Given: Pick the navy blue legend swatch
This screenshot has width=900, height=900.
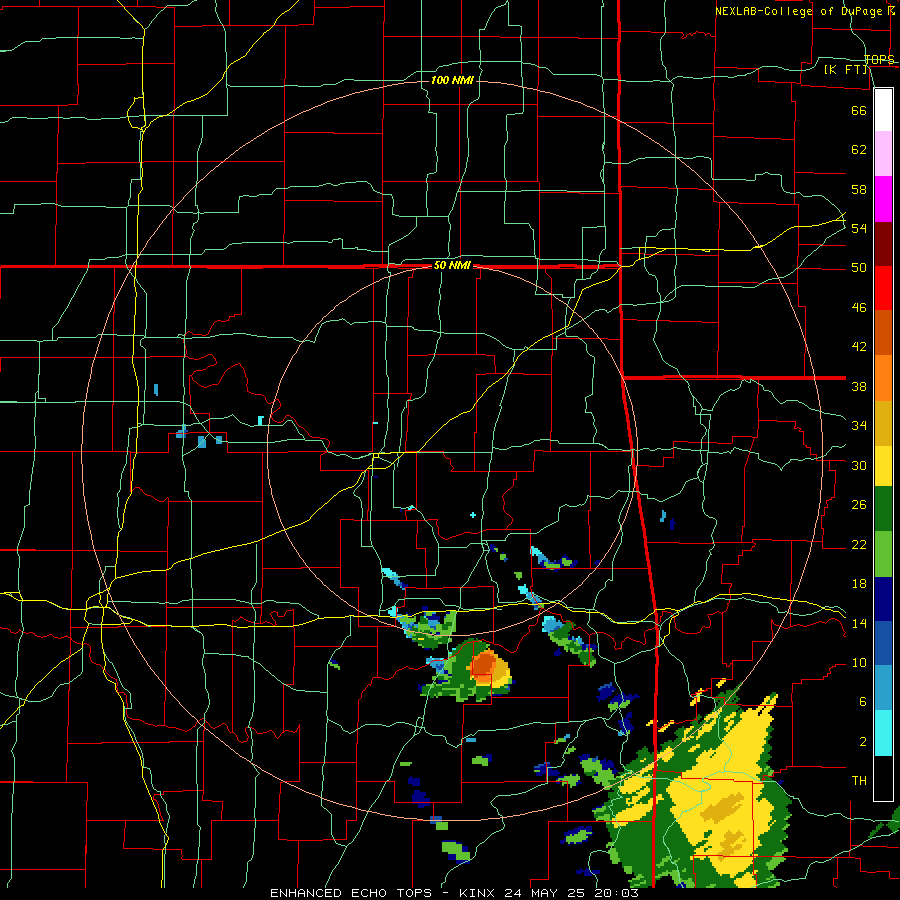Looking at the screenshot, I should [x=883, y=599].
